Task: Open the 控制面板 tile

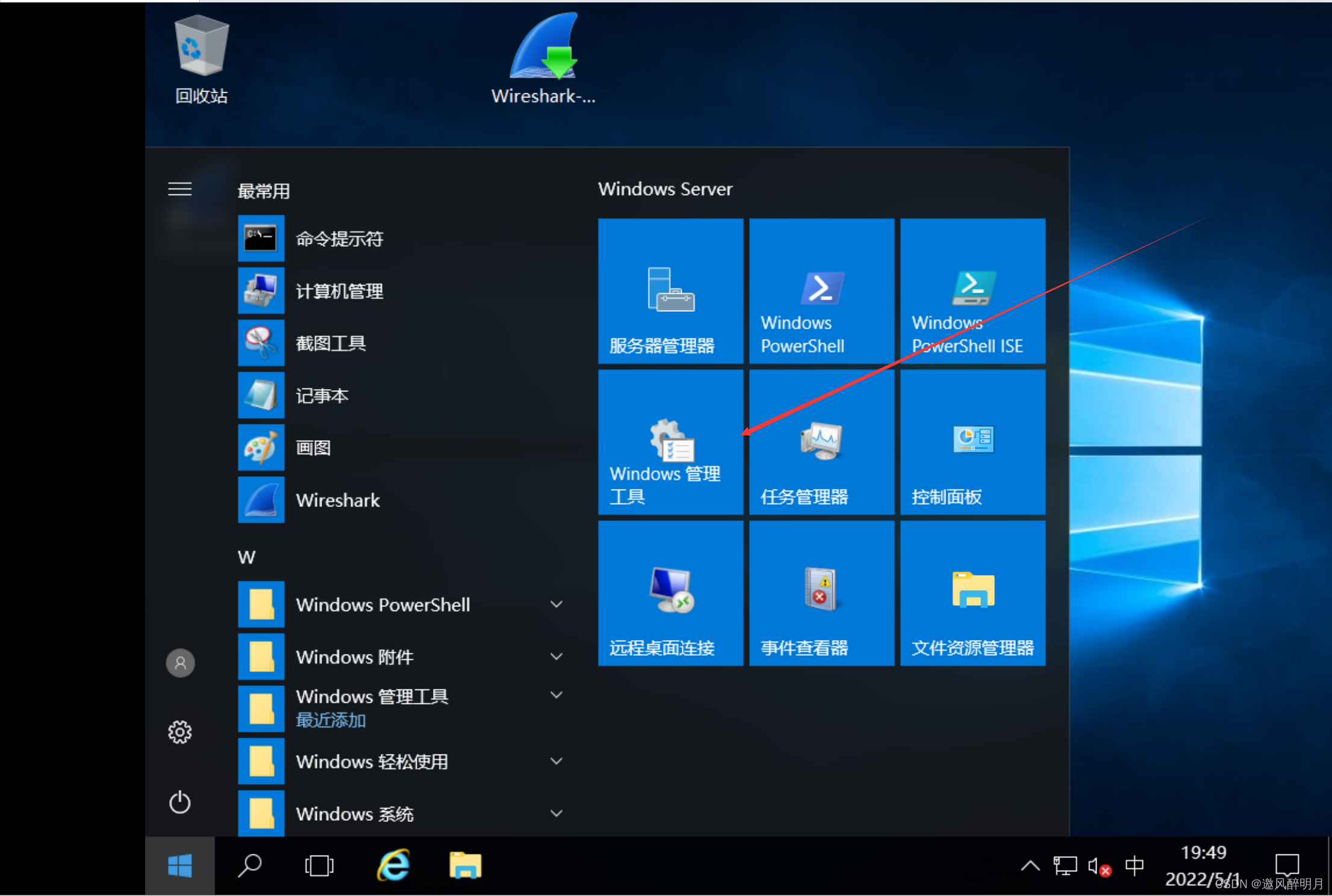Action: 973,443
